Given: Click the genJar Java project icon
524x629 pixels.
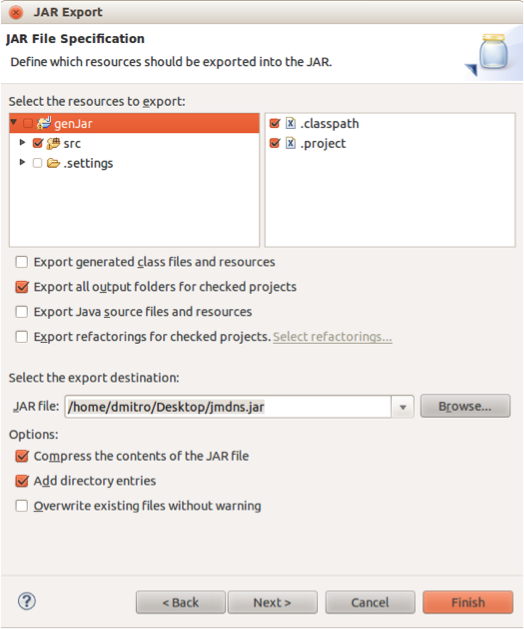Looking at the screenshot, I should pos(44,123).
